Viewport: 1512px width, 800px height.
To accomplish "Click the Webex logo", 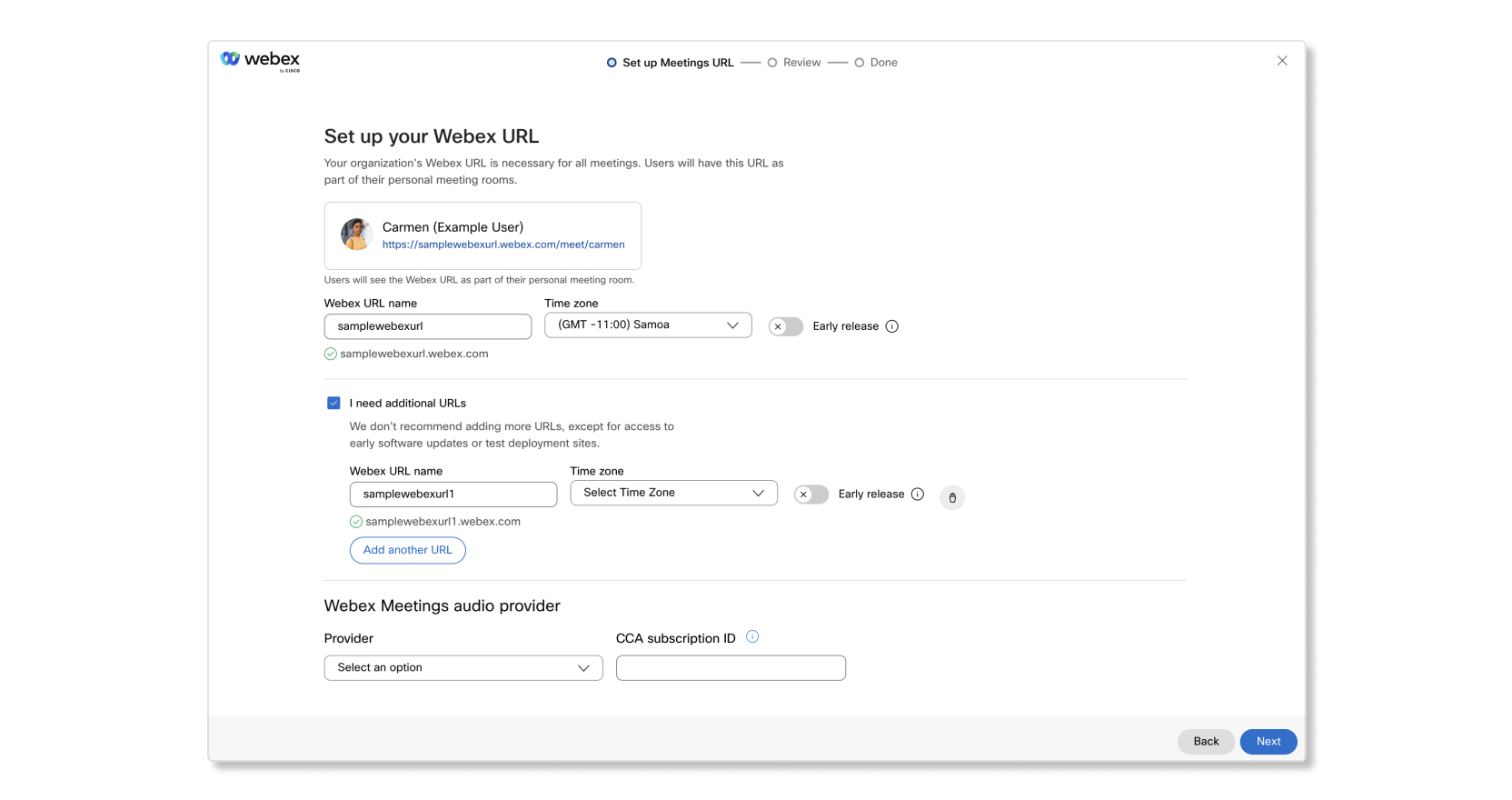I will pyautogui.click(x=260, y=60).
